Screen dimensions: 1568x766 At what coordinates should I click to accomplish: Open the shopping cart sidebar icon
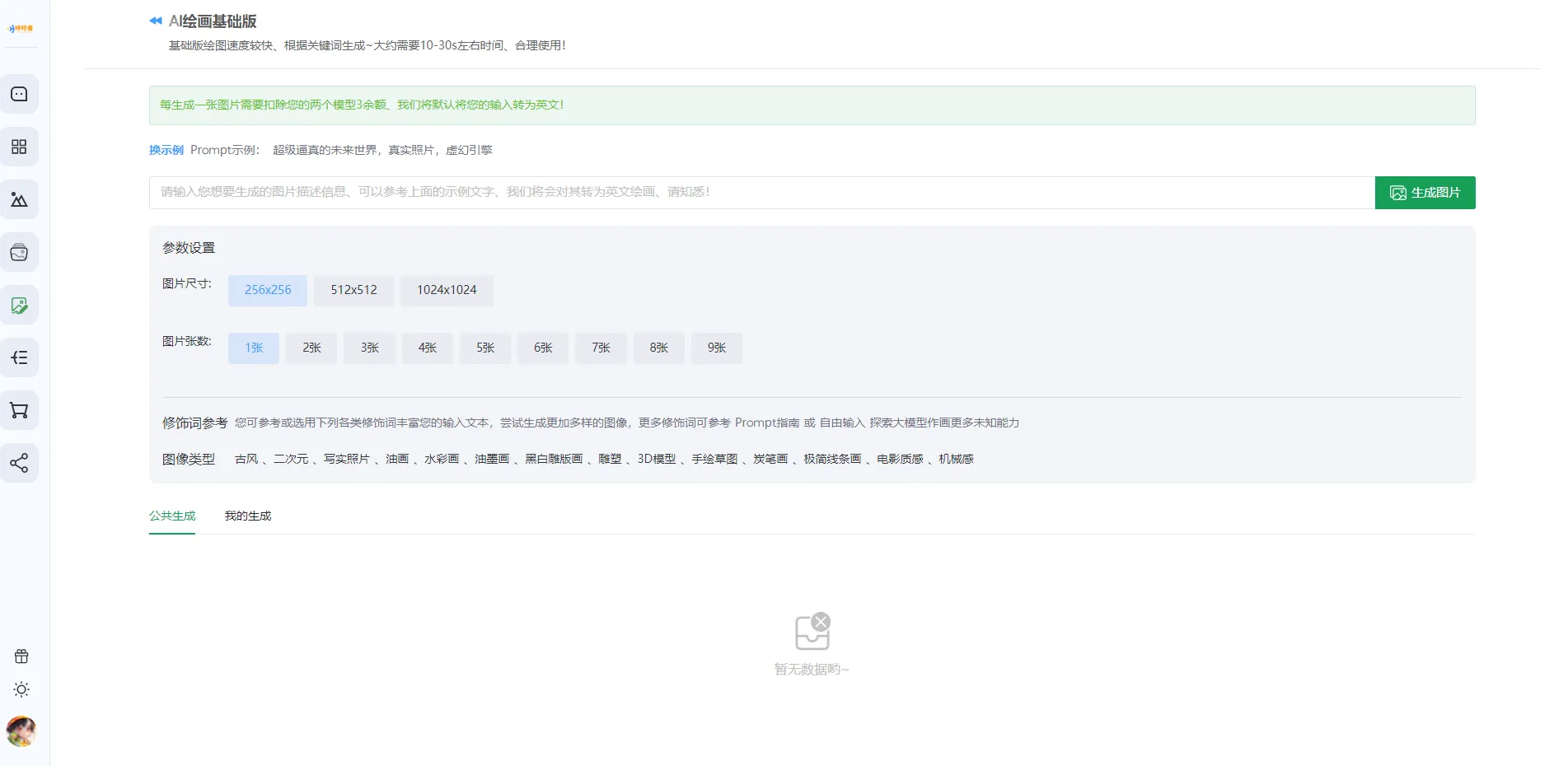(19, 410)
